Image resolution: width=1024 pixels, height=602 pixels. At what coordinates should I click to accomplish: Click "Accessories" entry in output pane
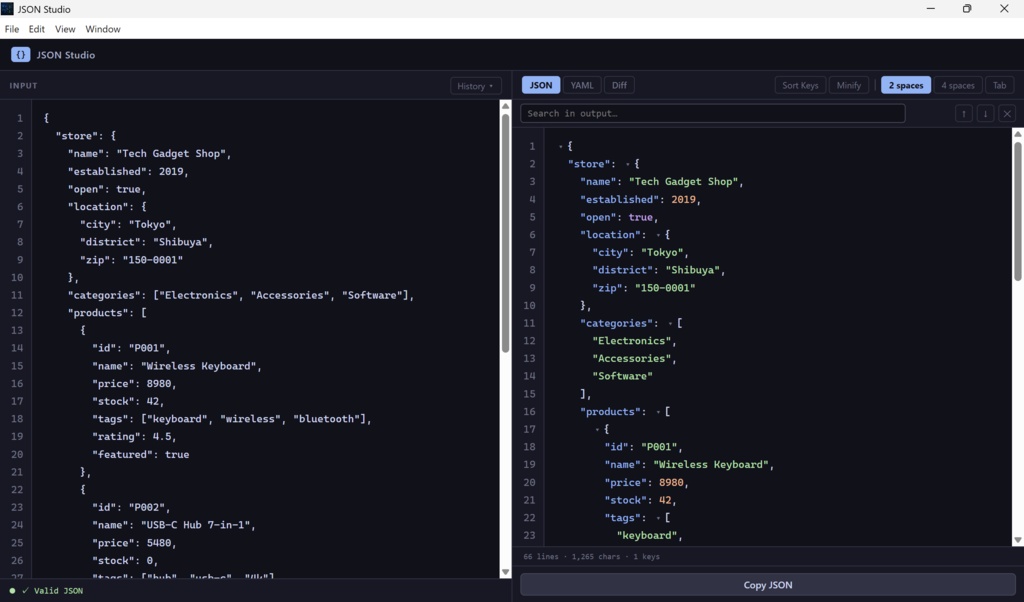(632, 358)
